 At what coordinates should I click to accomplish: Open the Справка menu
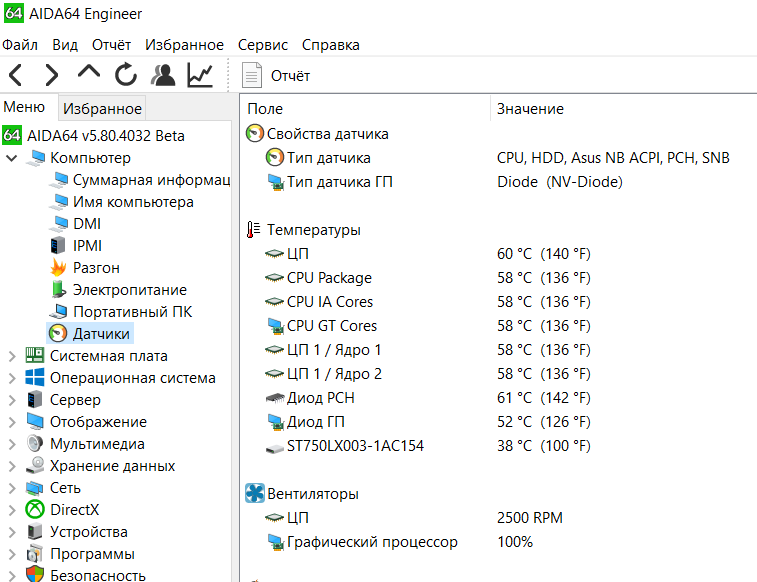coord(331,45)
